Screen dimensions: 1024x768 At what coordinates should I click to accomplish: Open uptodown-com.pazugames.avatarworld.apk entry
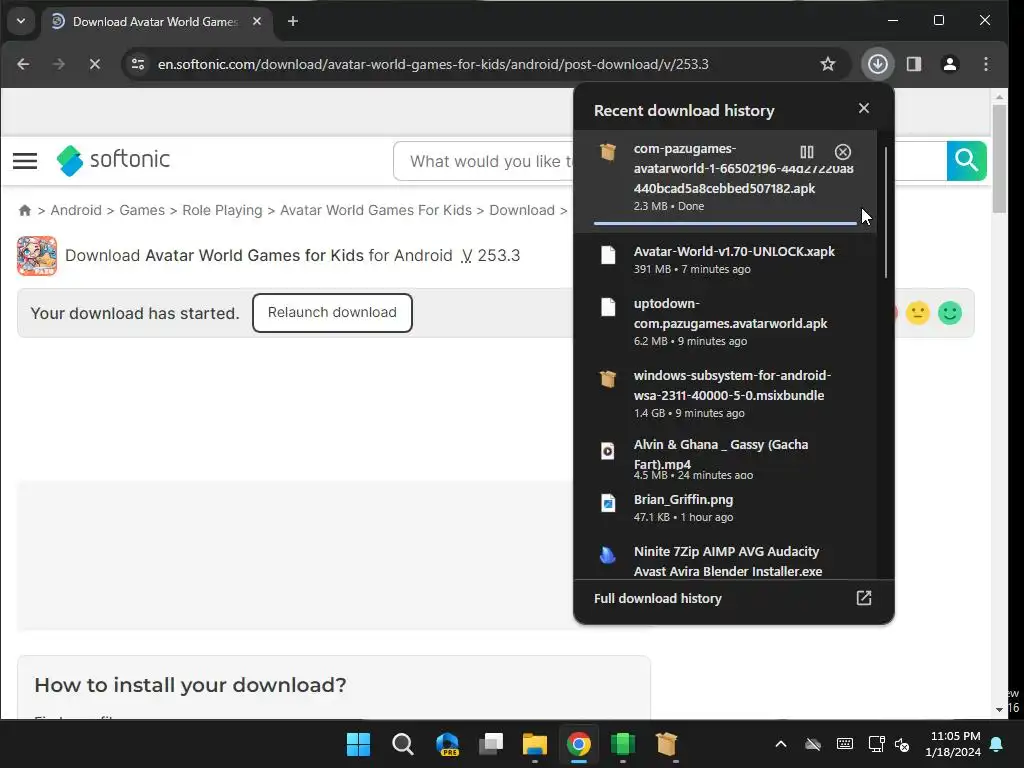tap(725, 321)
